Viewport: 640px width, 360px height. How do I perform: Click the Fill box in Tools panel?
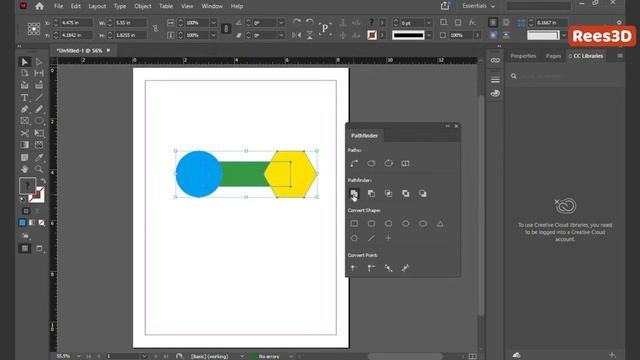pos(27,186)
